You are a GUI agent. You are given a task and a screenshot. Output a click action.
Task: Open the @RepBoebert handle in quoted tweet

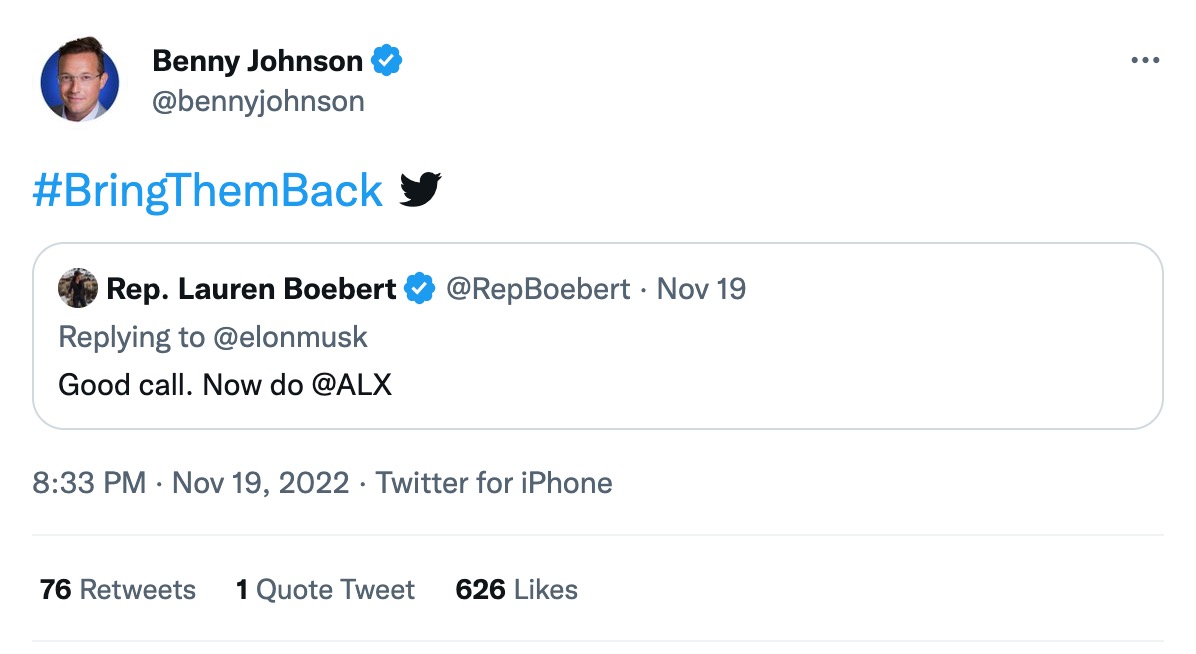click(x=537, y=289)
